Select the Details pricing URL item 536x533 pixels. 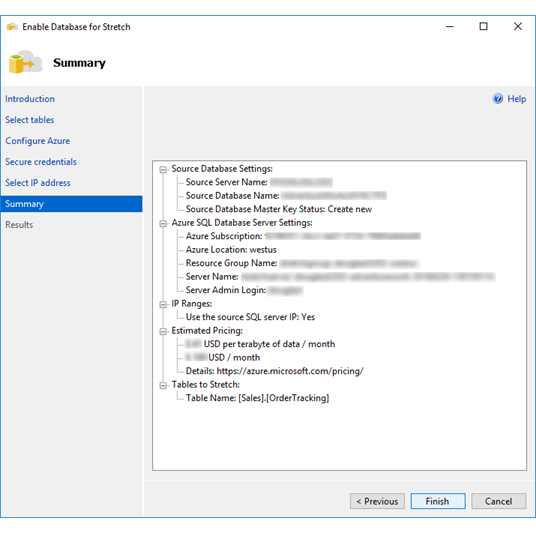tap(274, 371)
